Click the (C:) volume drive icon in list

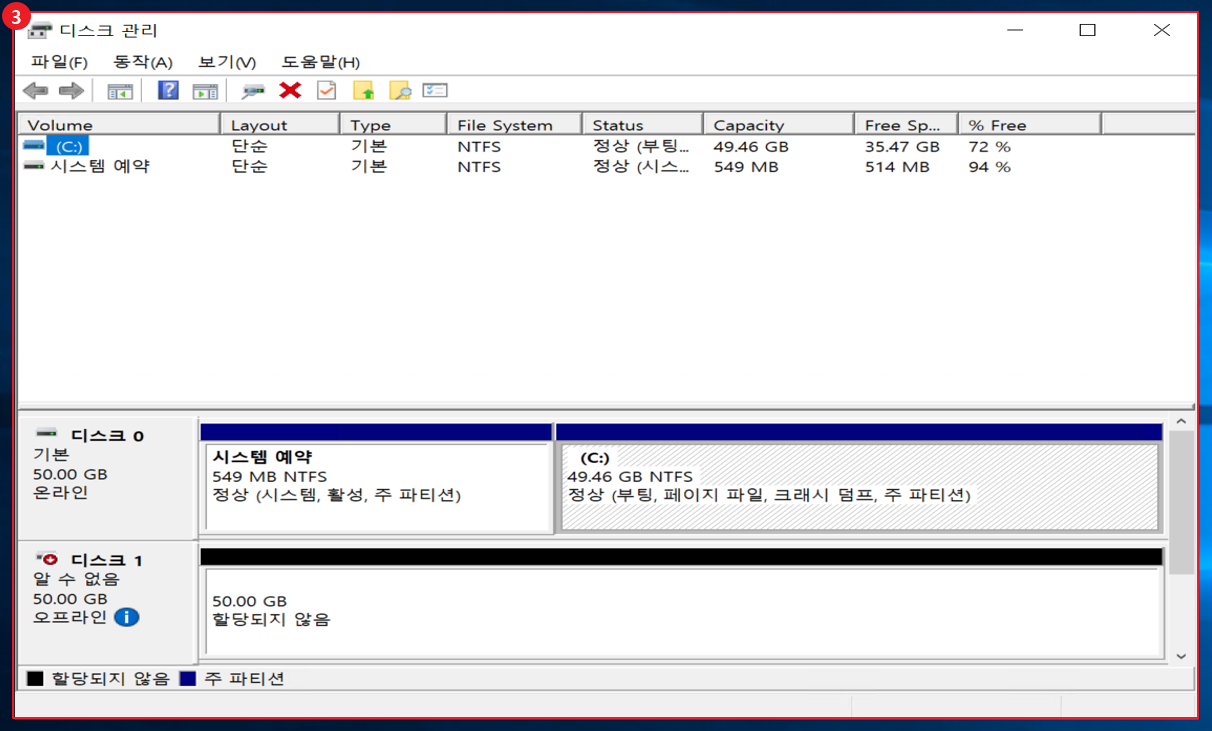tap(34, 146)
